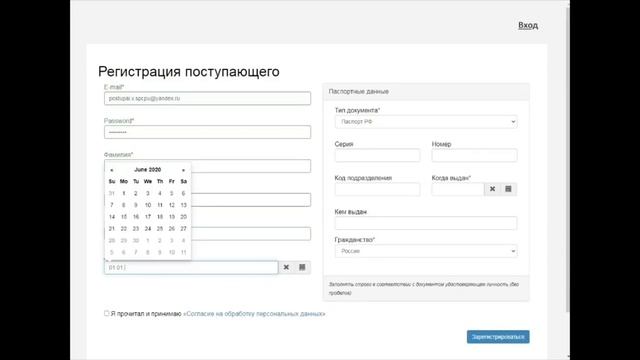Clear the birth date field with the X icon

(x=286, y=267)
